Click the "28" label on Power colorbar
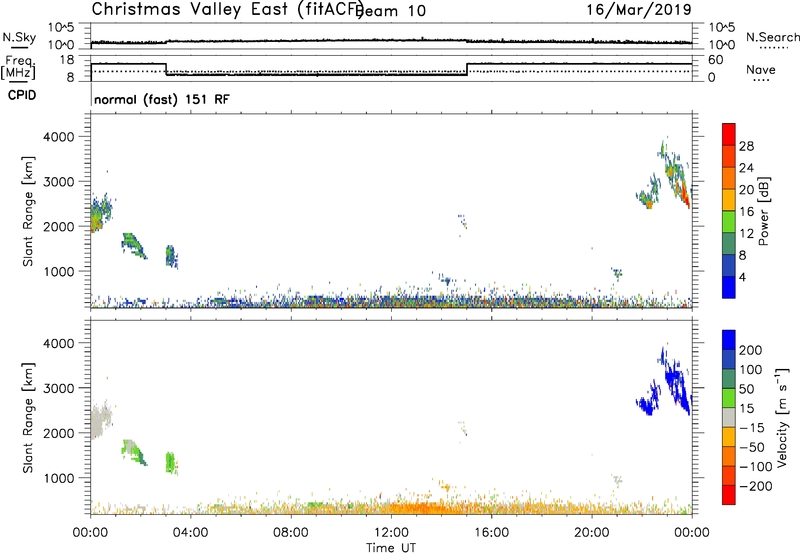The image size is (800, 554). point(746,146)
